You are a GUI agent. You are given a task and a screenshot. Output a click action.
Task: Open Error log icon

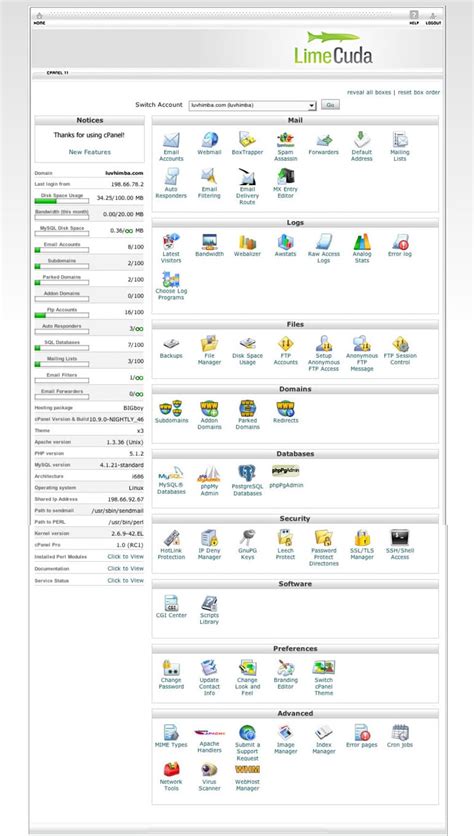point(399,245)
